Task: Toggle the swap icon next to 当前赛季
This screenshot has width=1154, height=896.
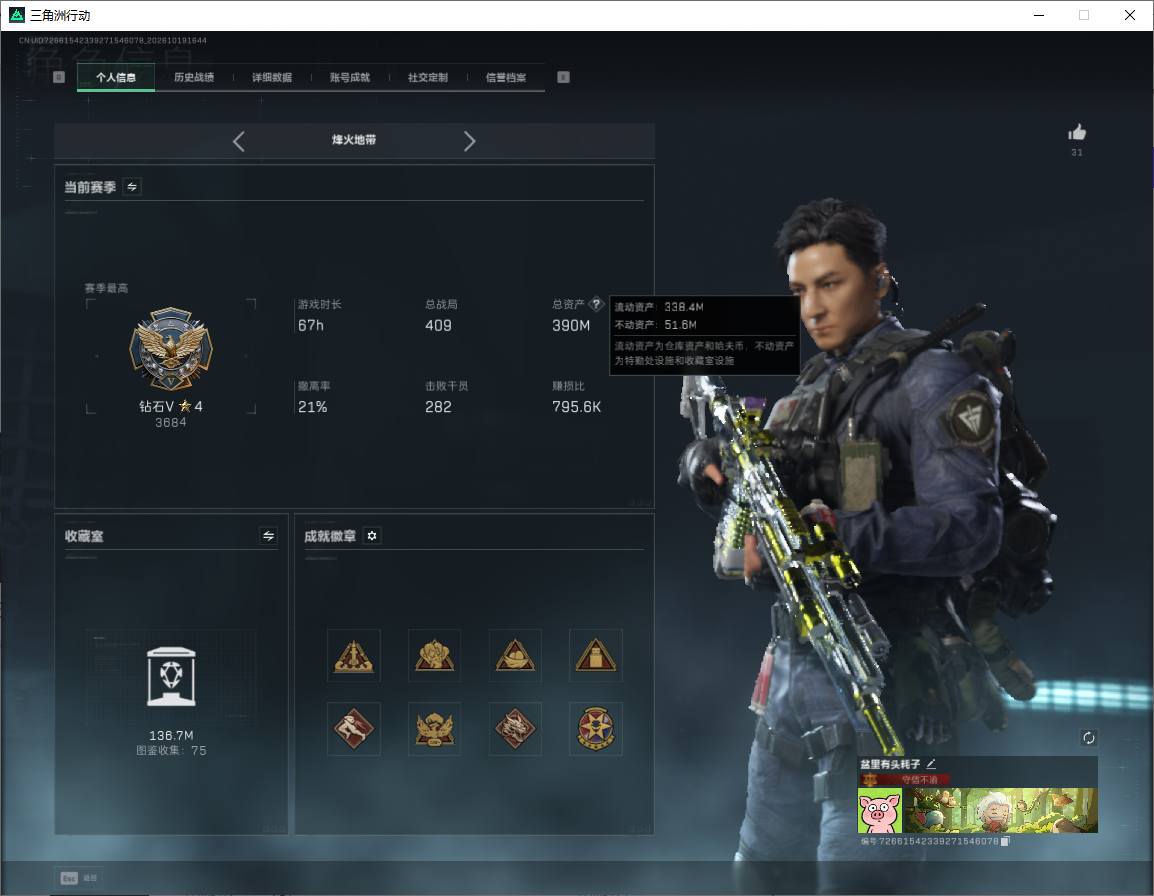Action: pos(132,187)
